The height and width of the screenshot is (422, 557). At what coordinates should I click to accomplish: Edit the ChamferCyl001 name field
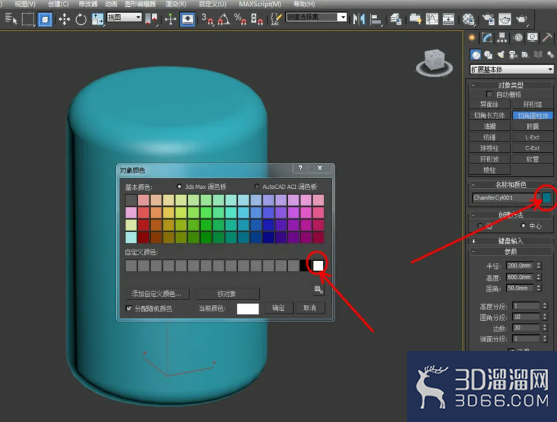505,198
